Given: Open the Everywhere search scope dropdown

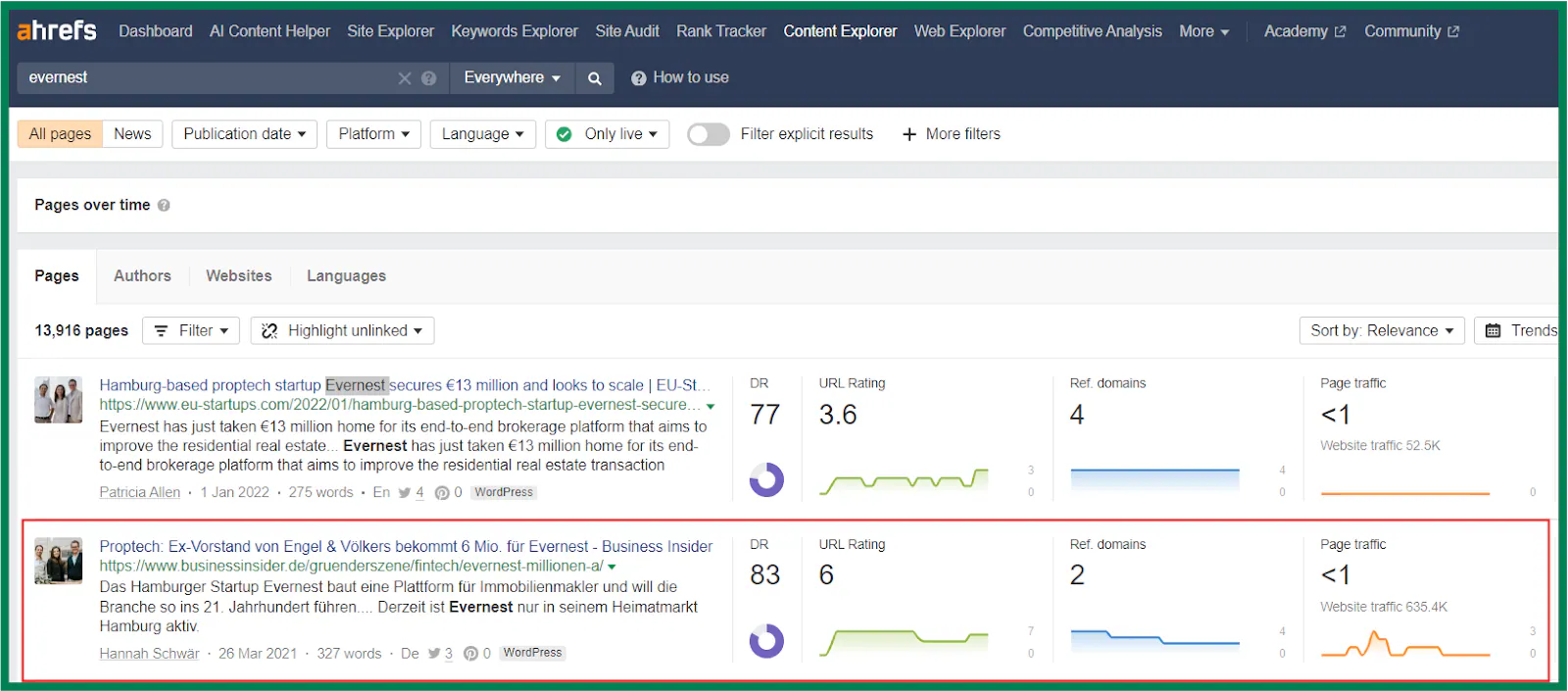Looking at the screenshot, I should click(x=512, y=78).
